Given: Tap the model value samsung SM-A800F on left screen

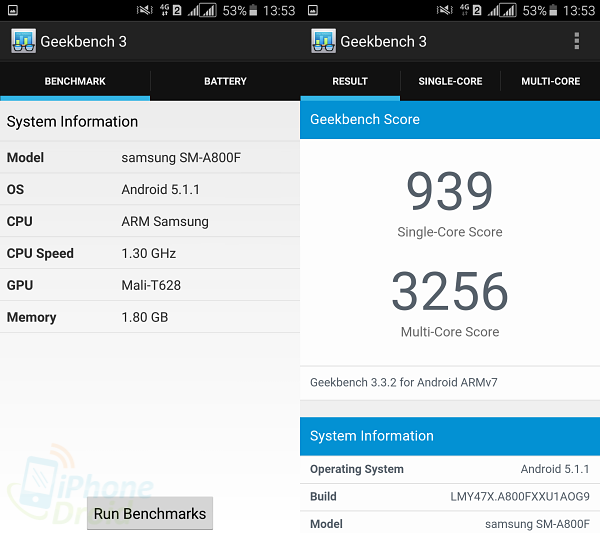Looking at the screenshot, I should (181, 158).
